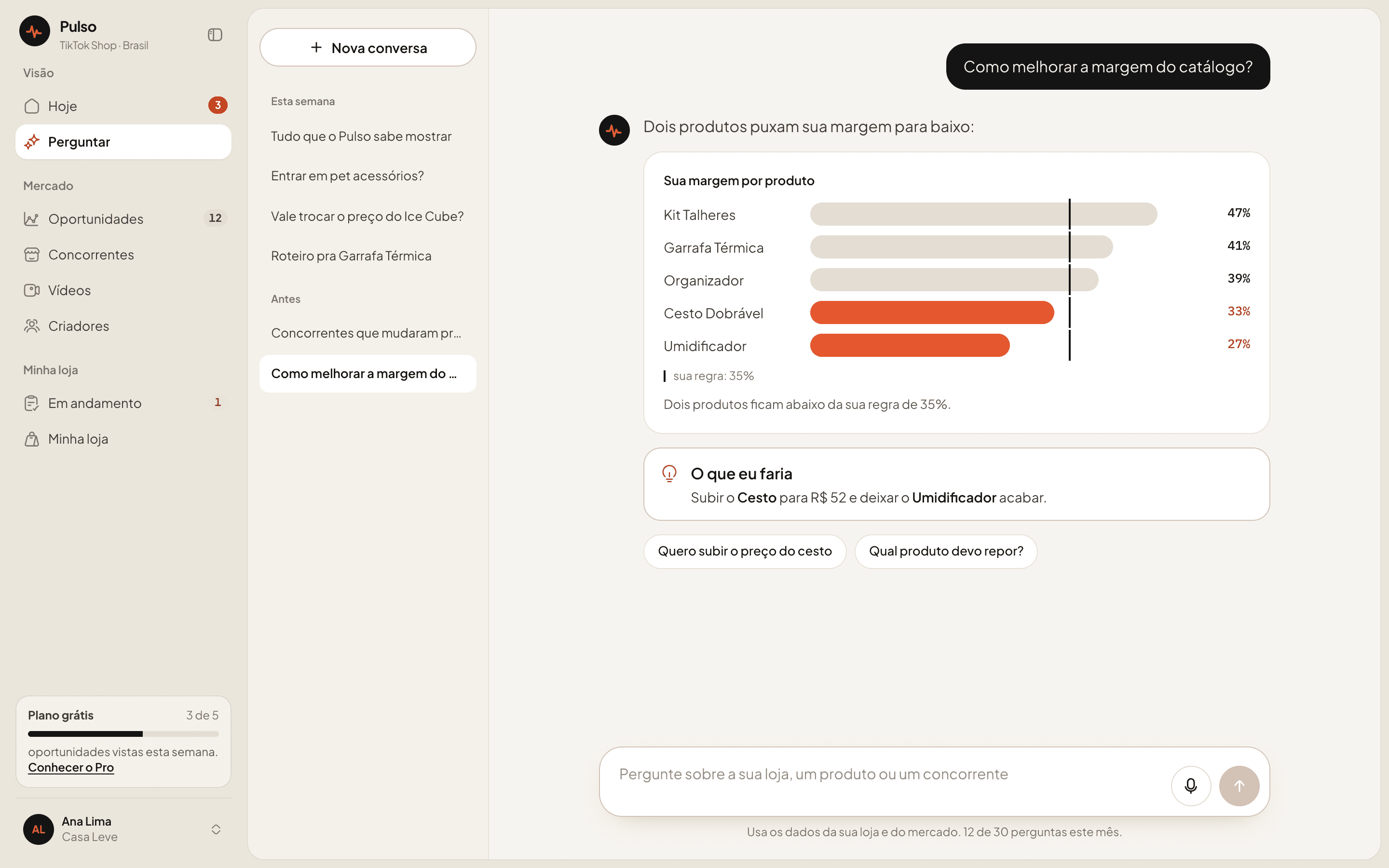Viewport: 1389px width, 868px height.
Task: Open conversation Entrar em pet acessórios?
Action: pyautogui.click(x=368, y=176)
